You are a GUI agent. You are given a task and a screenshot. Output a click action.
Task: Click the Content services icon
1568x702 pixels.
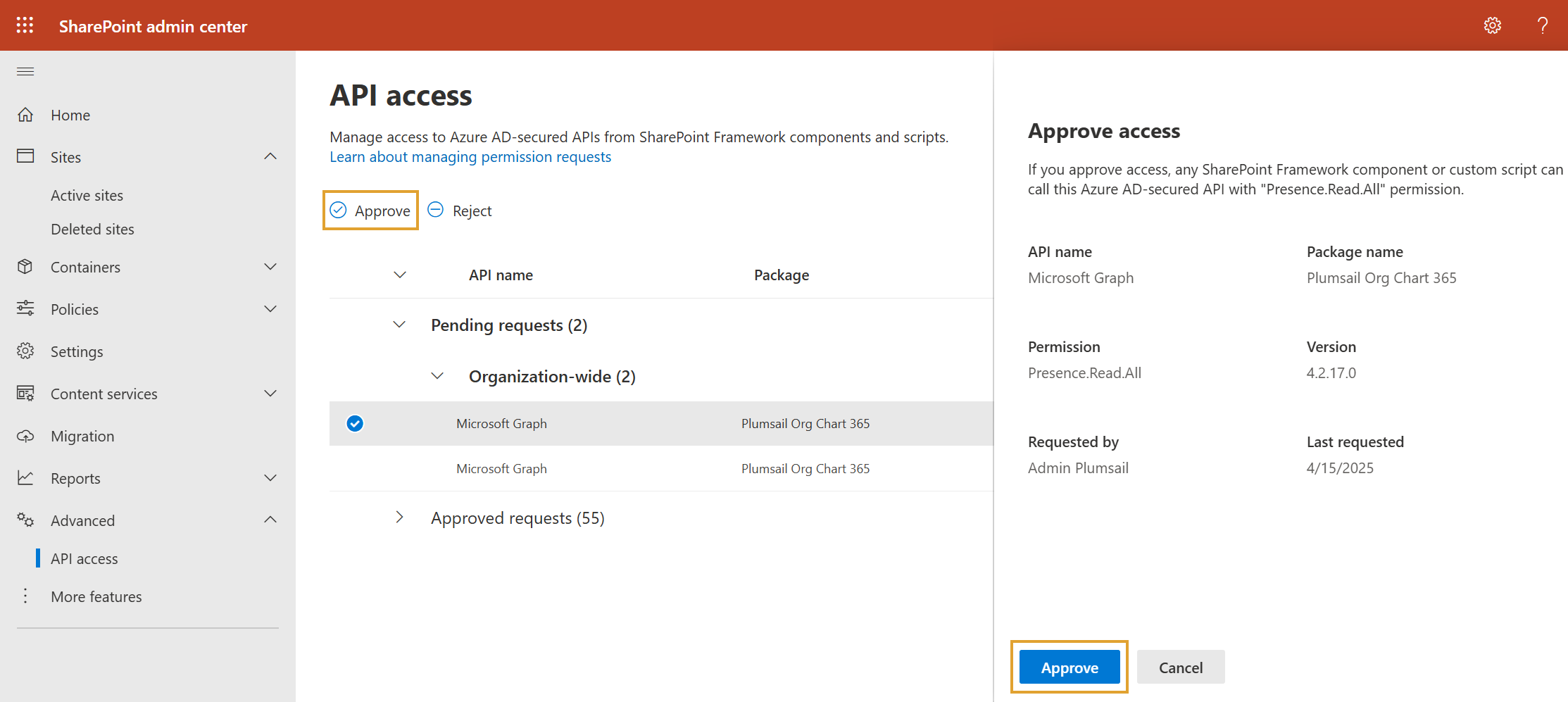pyautogui.click(x=25, y=393)
